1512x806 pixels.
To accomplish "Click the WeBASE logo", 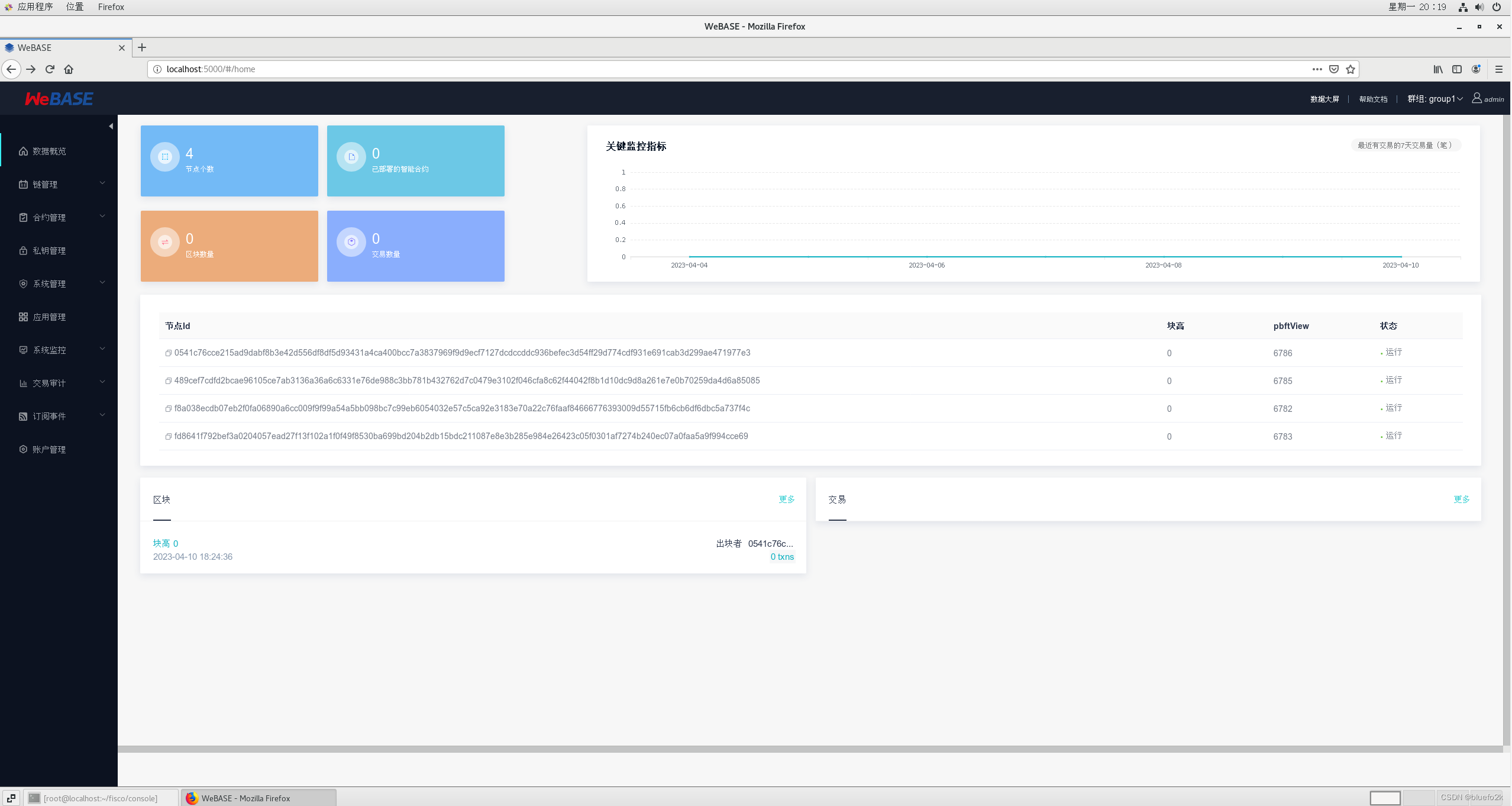I will click(x=59, y=99).
